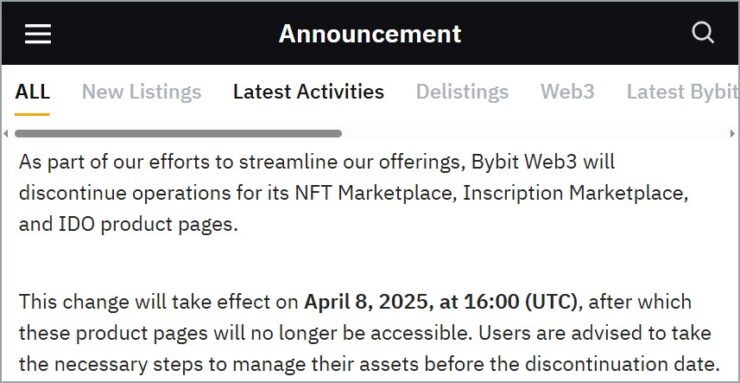
Task: Select the Web3 tab
Action: [567, 92]
